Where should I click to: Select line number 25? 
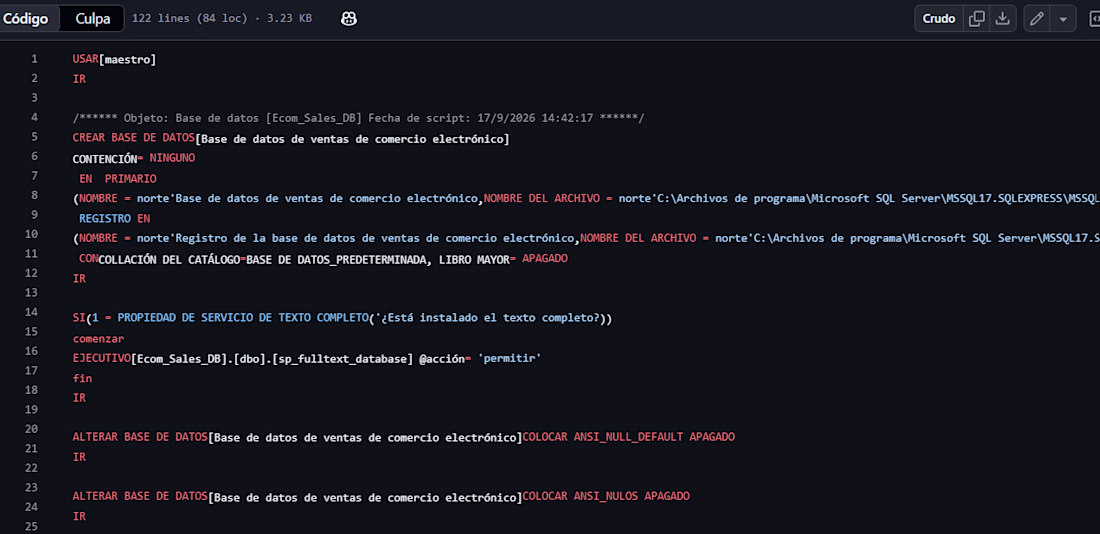tap(32, 526)
